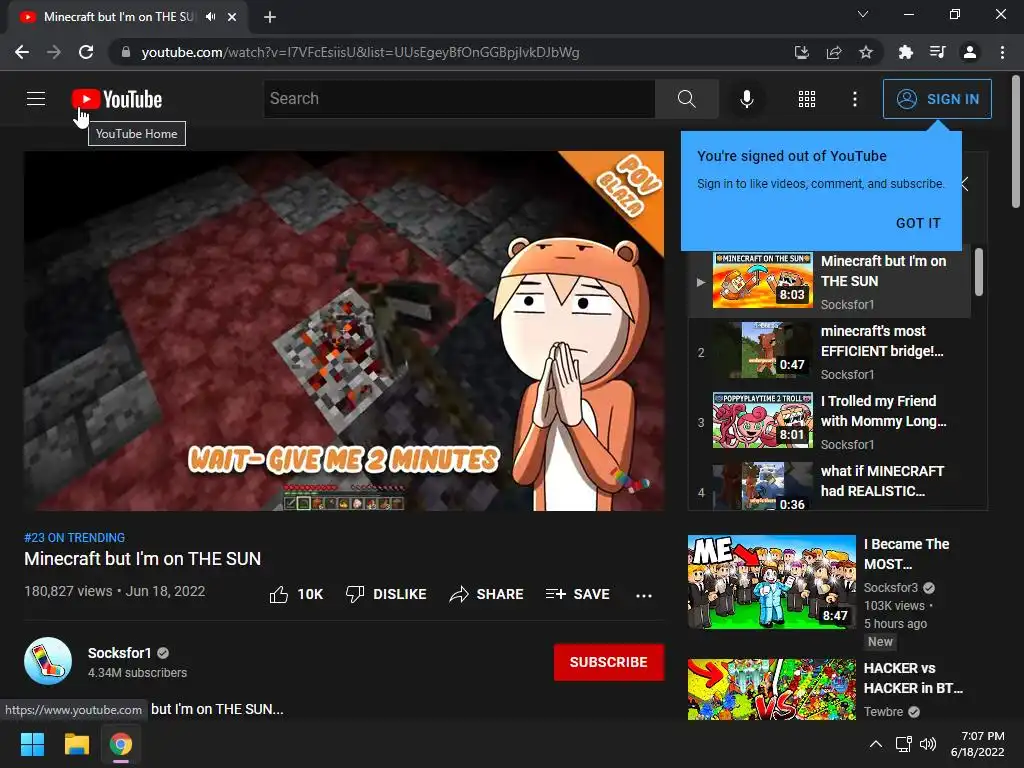
Task: Play I Trolled my Friend with Mommy Long video
Action: coord(829,422)
